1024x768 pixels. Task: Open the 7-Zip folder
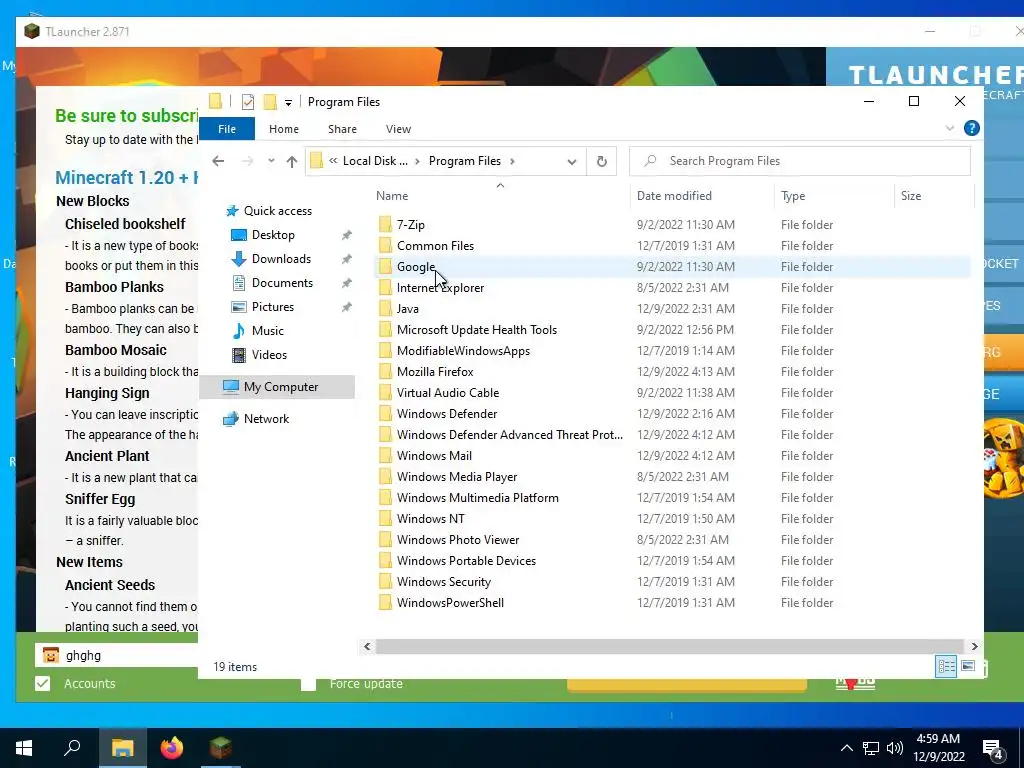410,225
